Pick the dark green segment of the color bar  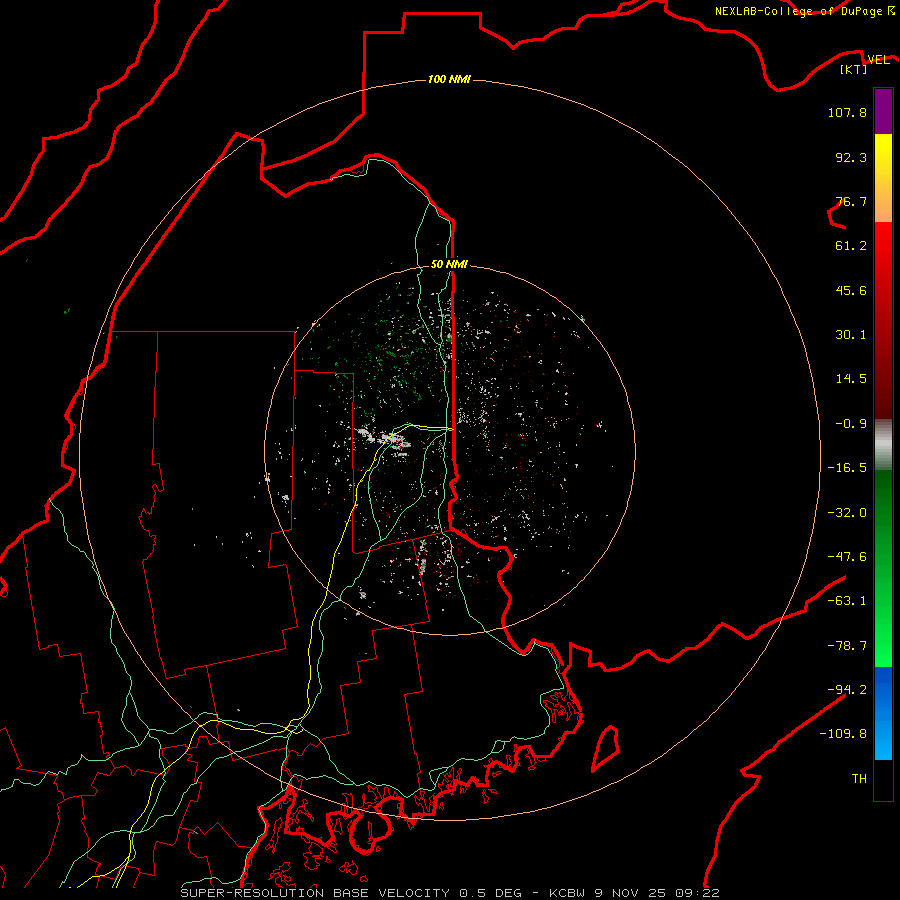[x=883, y=505]
